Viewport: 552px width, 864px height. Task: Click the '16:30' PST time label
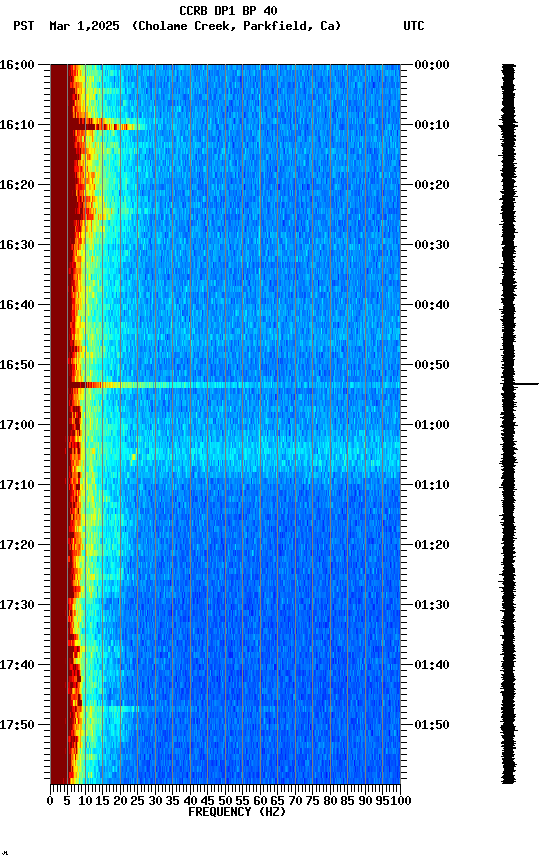[x=17, y=245]
